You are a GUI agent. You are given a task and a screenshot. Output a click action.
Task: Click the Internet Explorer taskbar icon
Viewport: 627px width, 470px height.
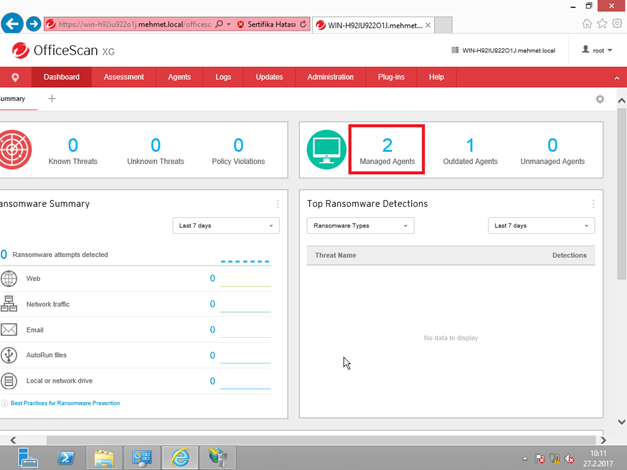180,458
